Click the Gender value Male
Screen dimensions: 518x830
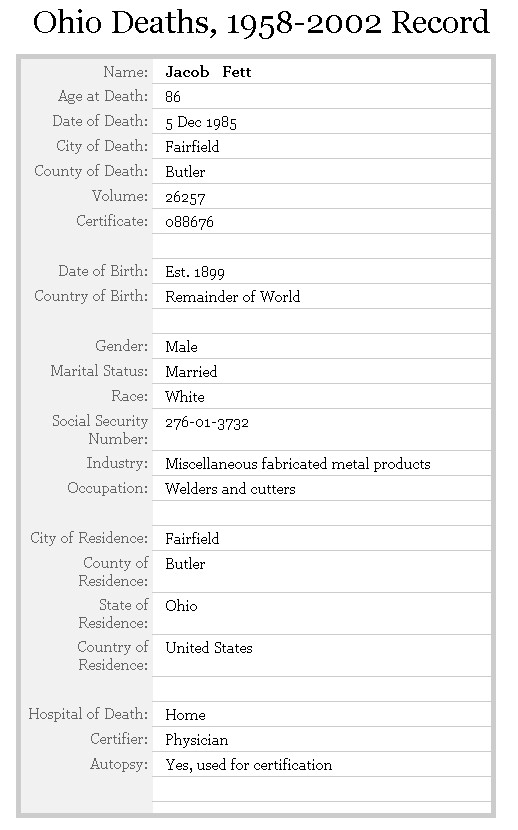[181, 347]
